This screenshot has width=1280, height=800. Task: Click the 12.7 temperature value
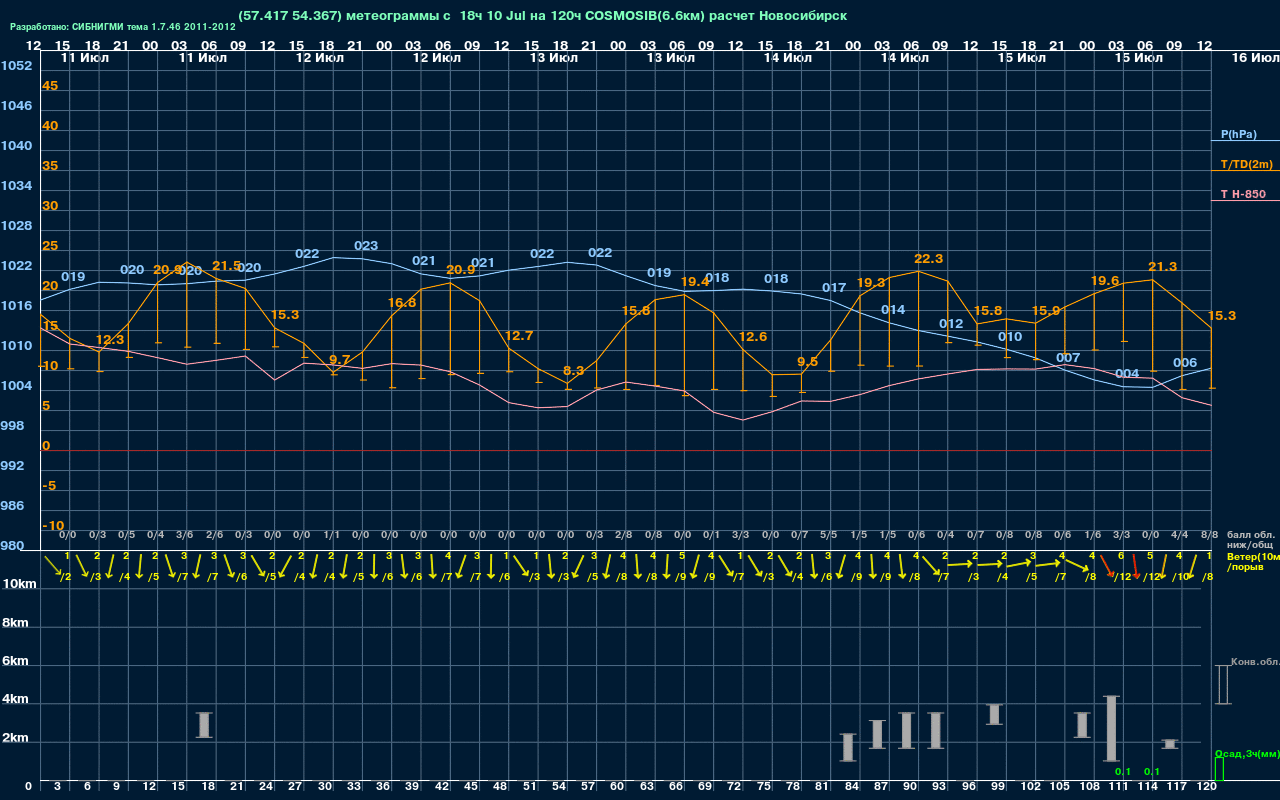click(x=519, y=336)
